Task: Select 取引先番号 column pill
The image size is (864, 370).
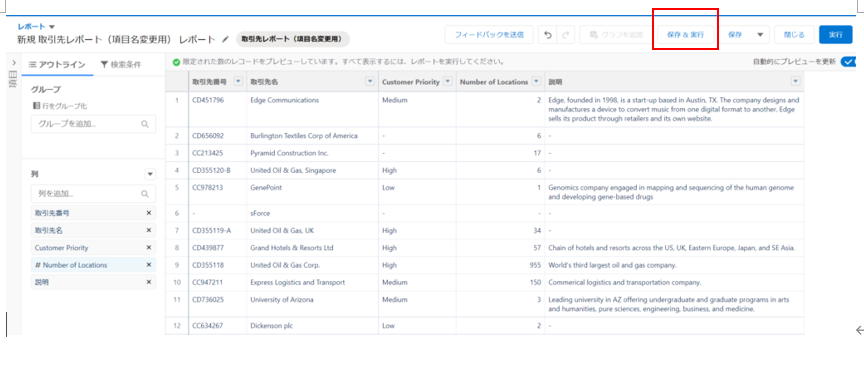Action: point(93,213)
